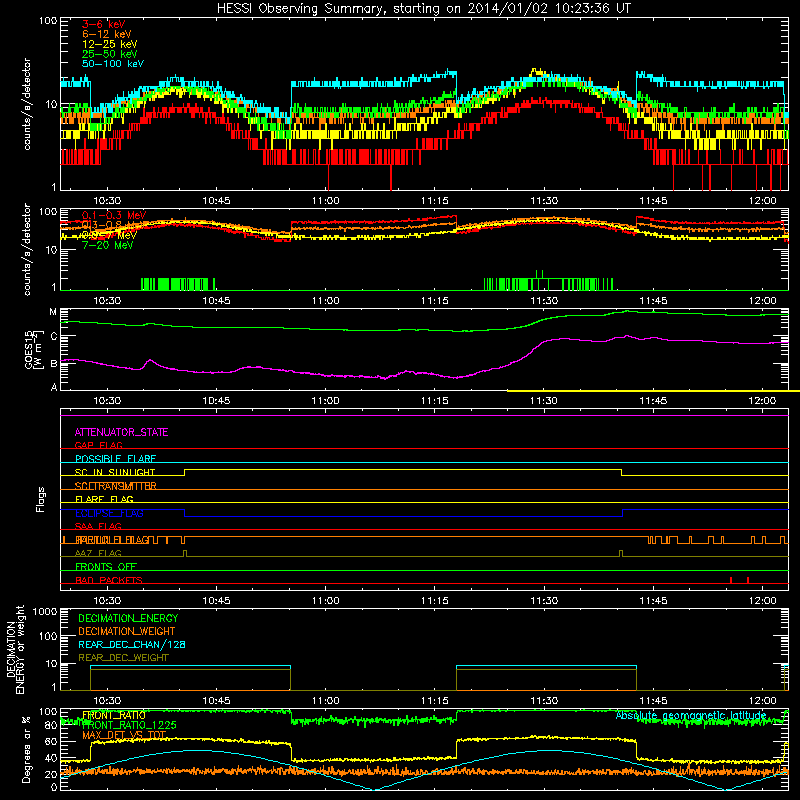Pick the 50-100 keV legend label
Viewport: 800px width, 800px height.
(x=113, y=63)
